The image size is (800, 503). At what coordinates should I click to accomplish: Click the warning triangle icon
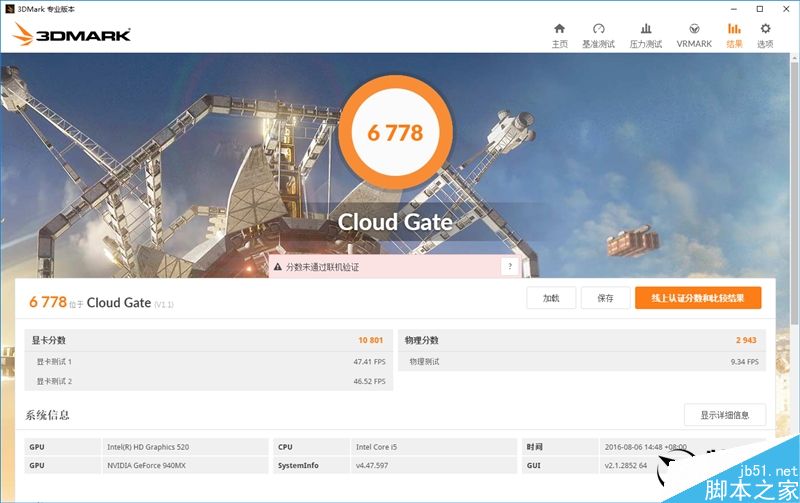[x=278, y=267]
